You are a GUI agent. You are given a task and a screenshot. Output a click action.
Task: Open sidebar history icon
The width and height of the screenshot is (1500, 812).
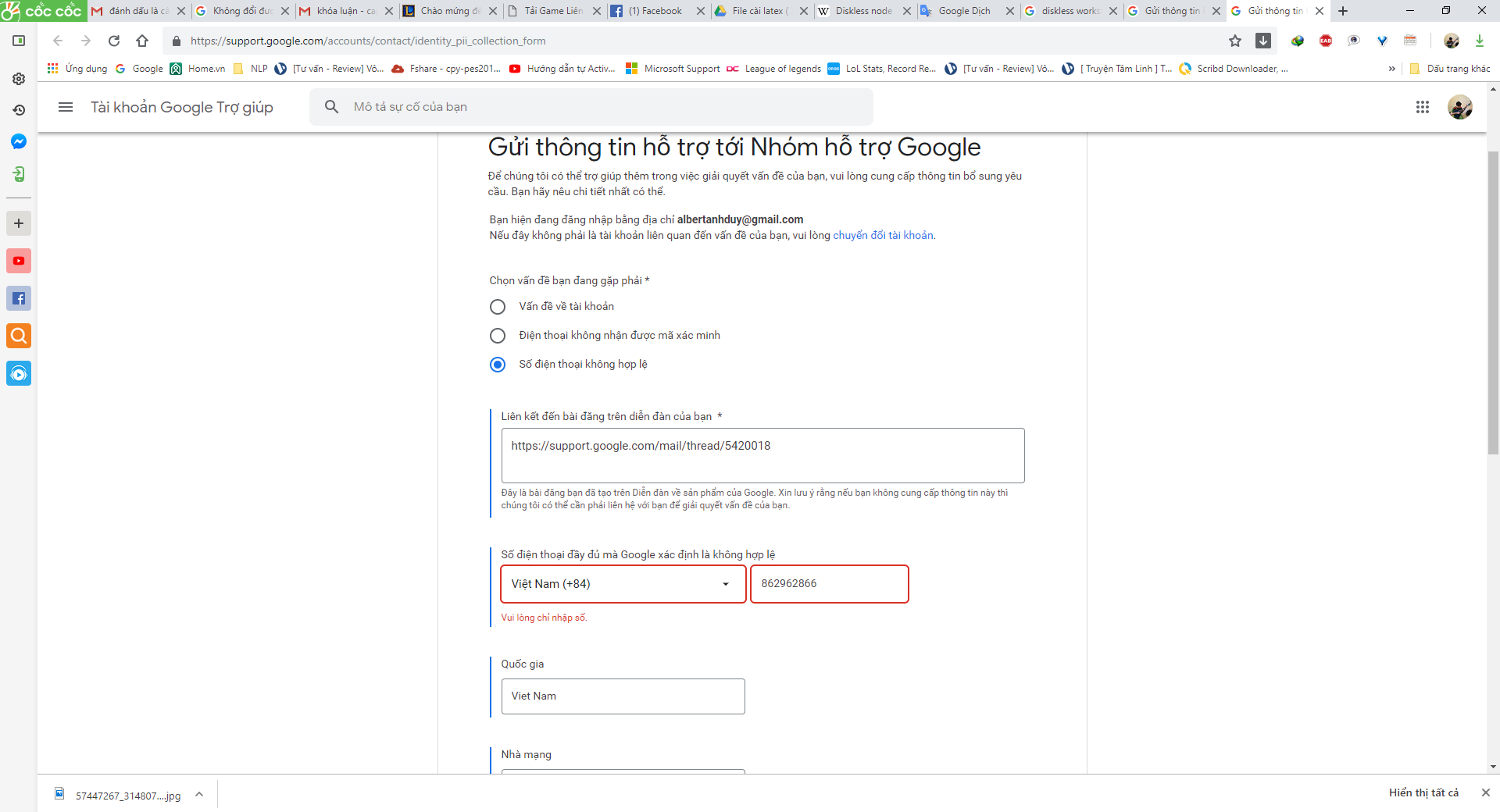(19, 110)
